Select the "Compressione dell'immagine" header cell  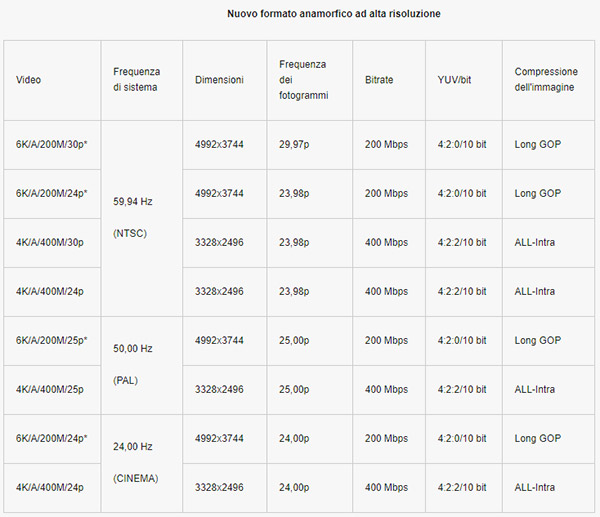546,79
